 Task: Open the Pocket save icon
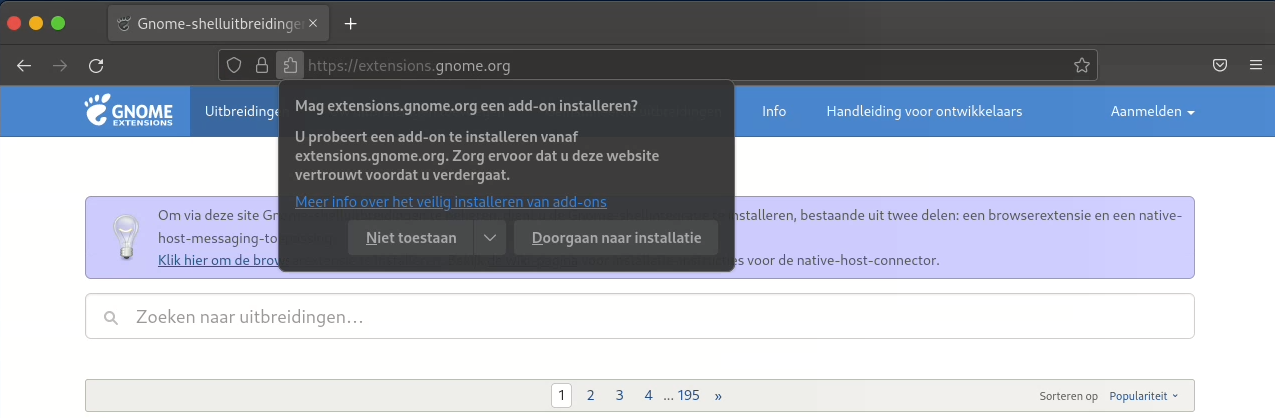click(1220, 66)
